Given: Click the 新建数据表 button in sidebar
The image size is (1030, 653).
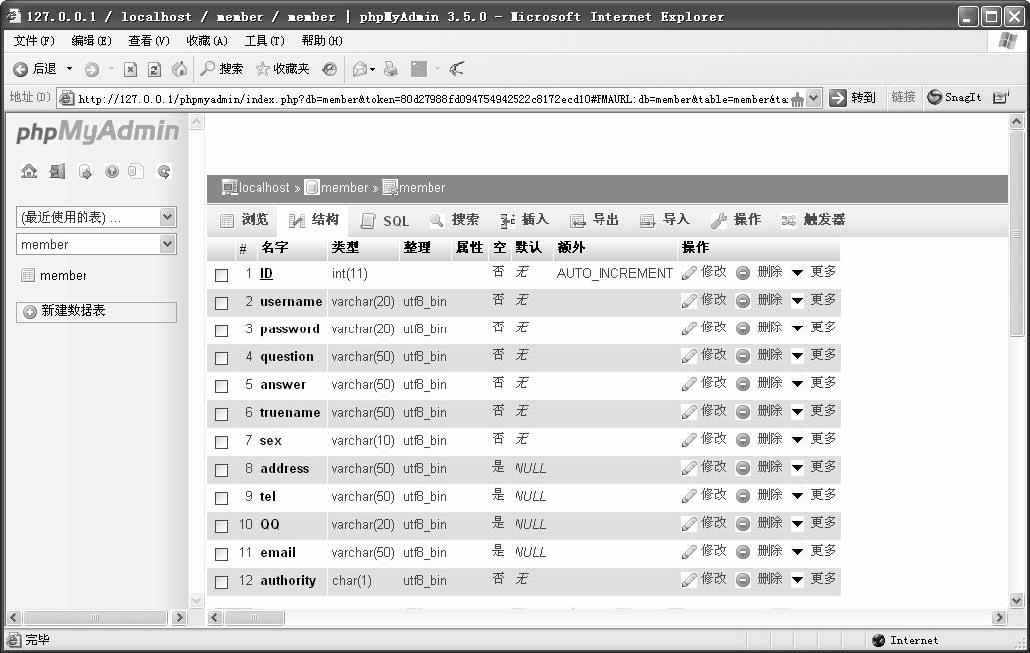Looking at the screenshot, I should tap(97, 311).
